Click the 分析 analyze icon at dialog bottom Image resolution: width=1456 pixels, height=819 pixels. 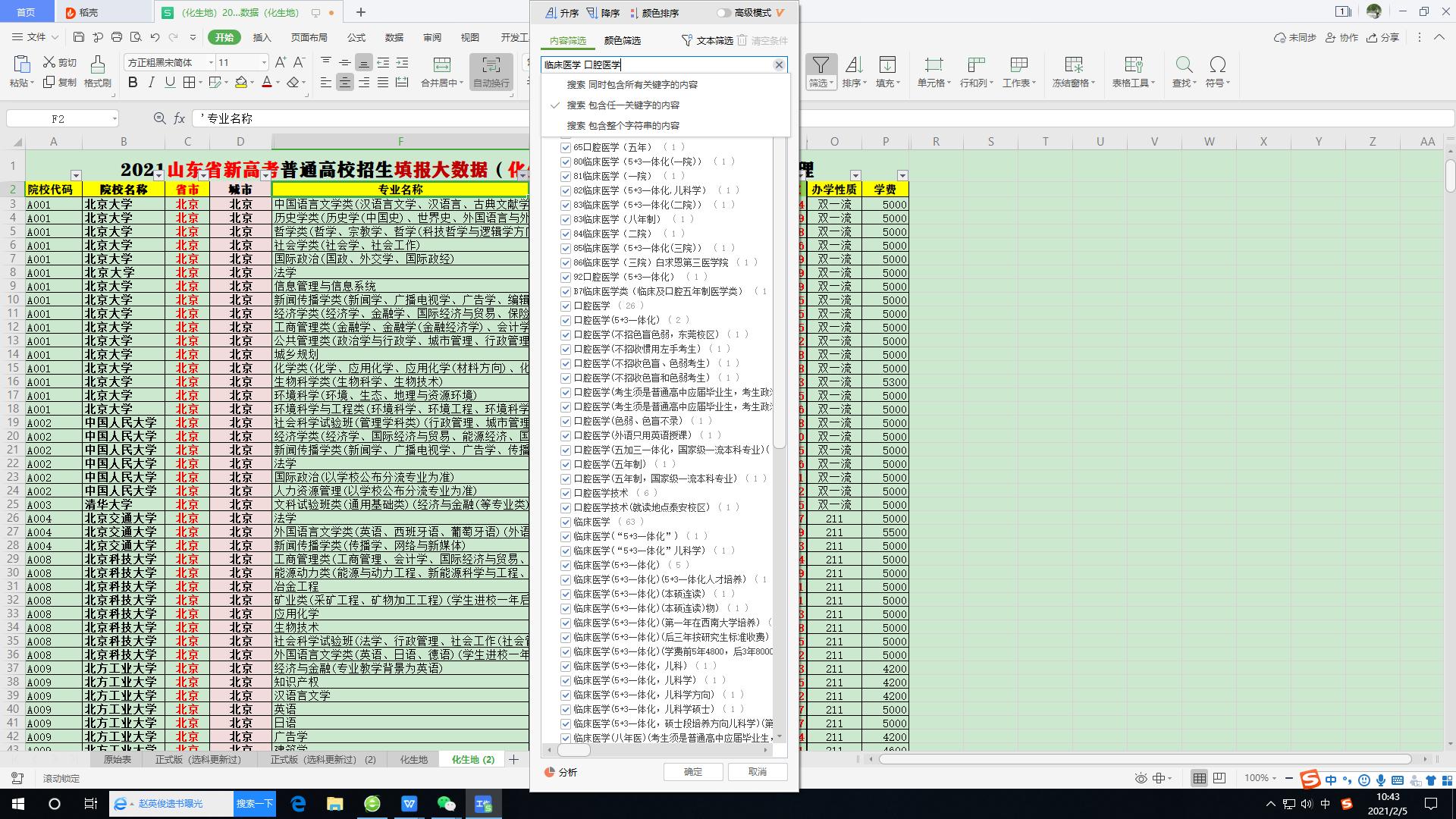(561, 772)
